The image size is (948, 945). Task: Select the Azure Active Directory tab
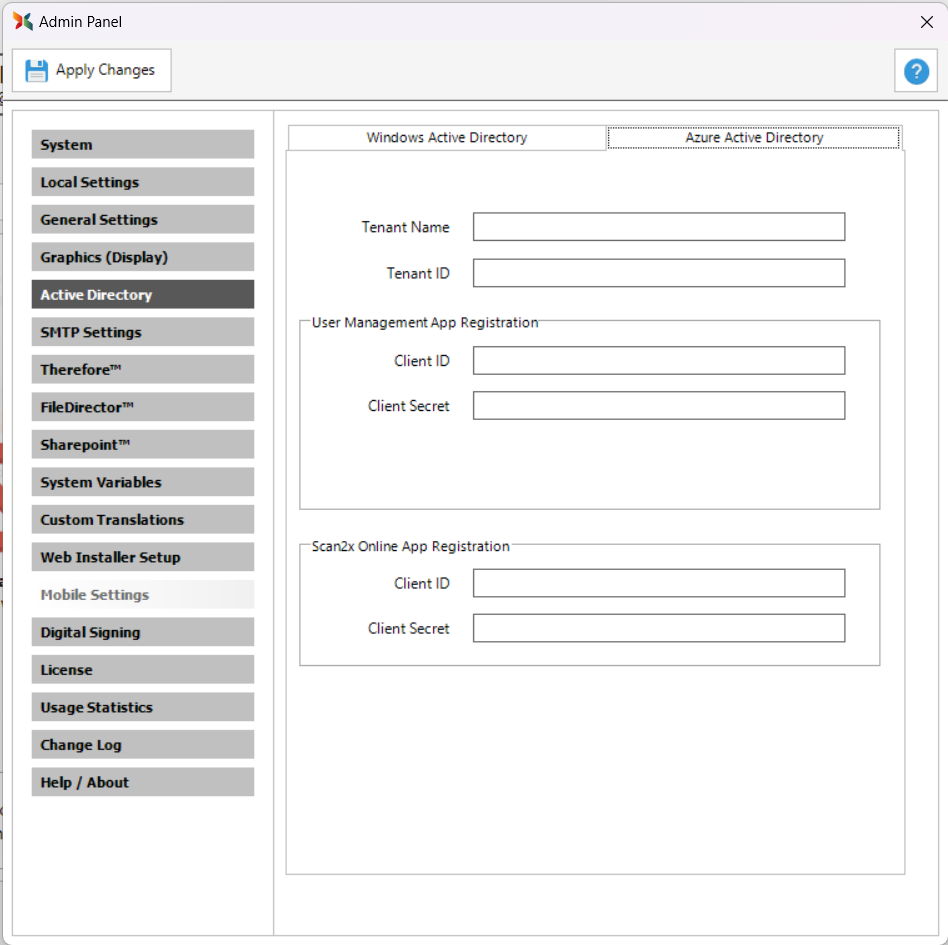click(x=754, y=138)
